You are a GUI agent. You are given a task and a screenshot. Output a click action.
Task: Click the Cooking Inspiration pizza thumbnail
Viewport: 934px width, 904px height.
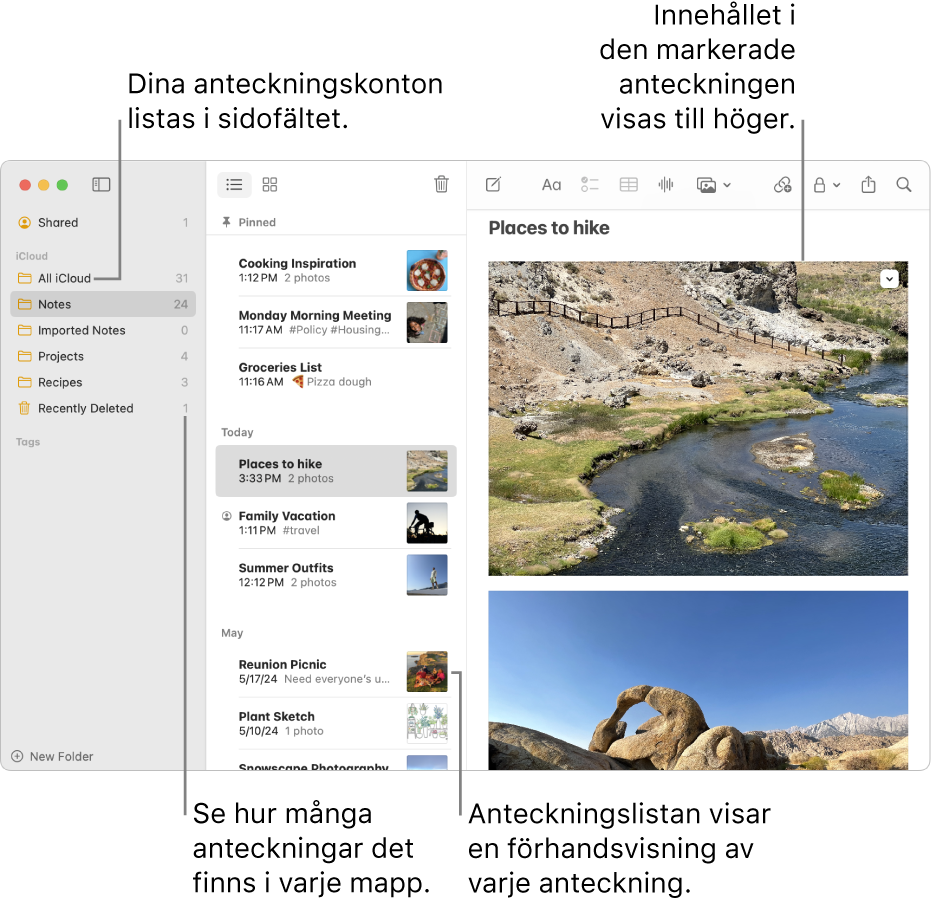pos(427,270)
